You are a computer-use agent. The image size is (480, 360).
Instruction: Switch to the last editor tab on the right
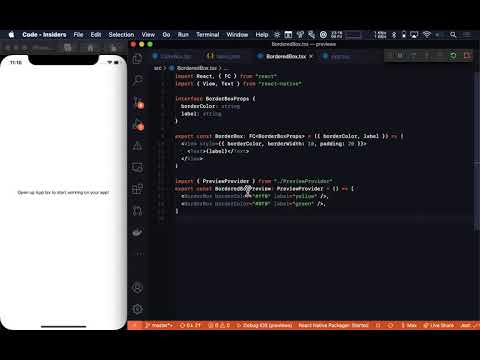(337, 56)
